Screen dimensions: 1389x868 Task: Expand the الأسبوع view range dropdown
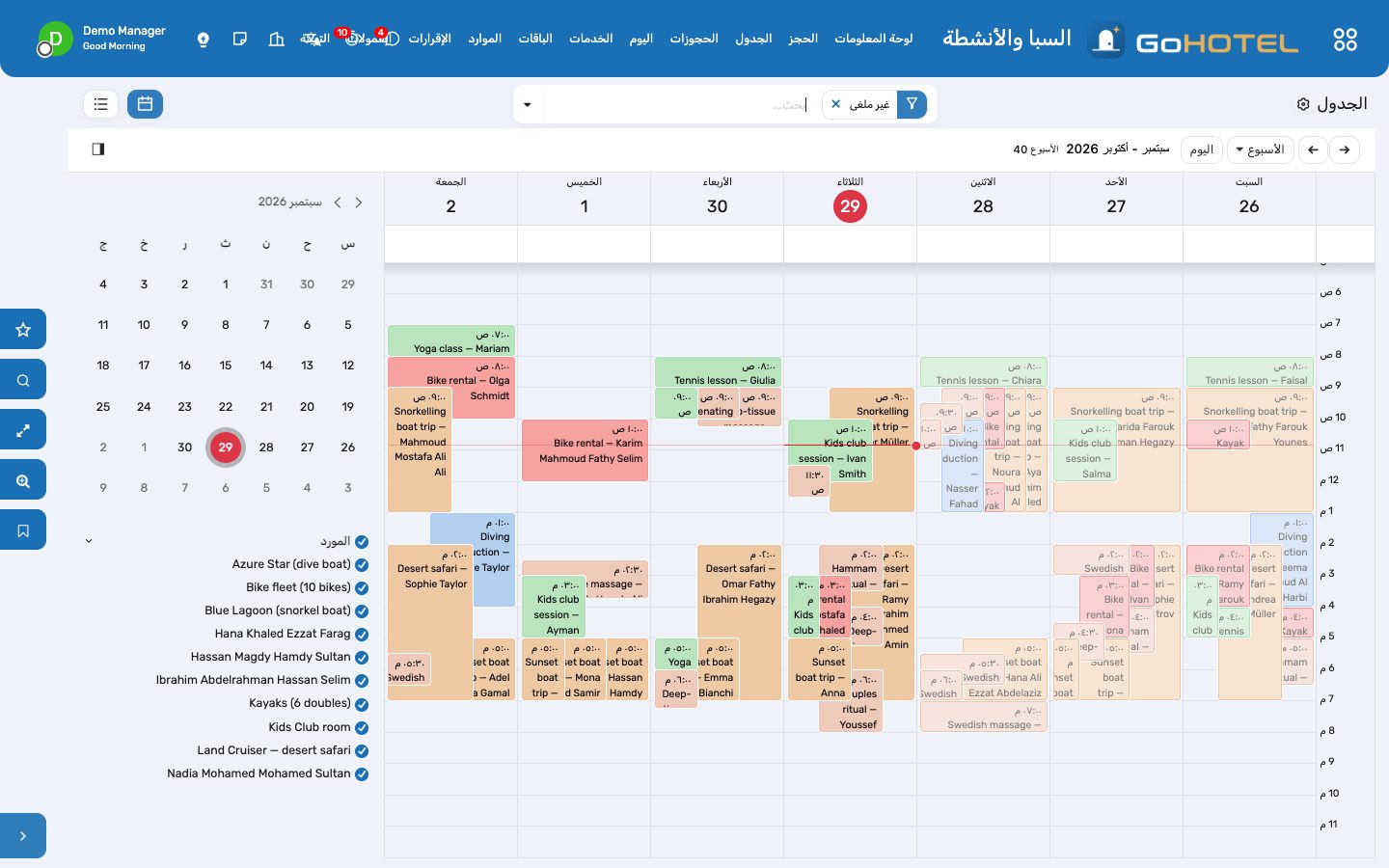1260,149
